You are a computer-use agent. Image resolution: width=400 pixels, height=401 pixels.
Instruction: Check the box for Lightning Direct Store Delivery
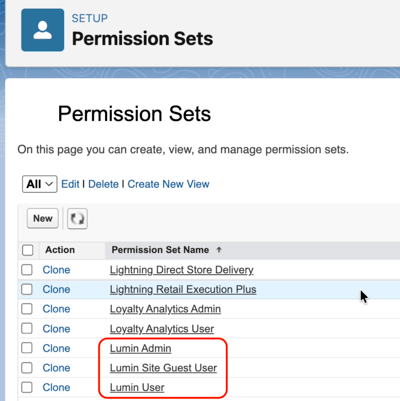coord(27,270)
